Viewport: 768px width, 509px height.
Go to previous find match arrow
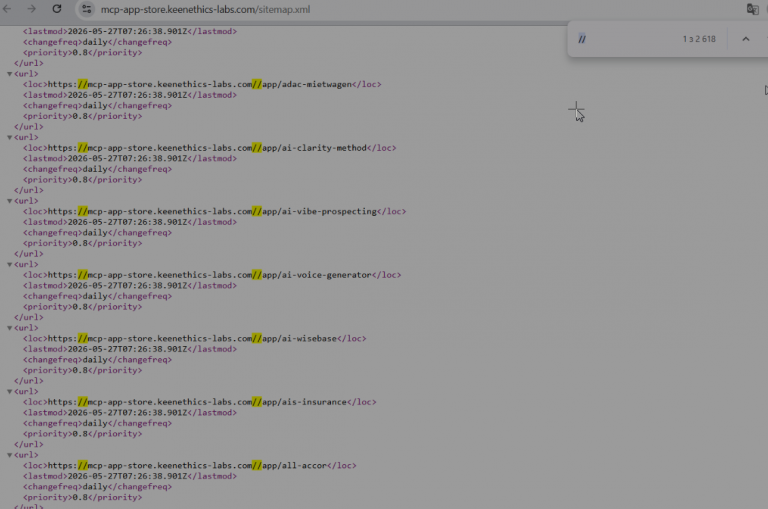745,39
